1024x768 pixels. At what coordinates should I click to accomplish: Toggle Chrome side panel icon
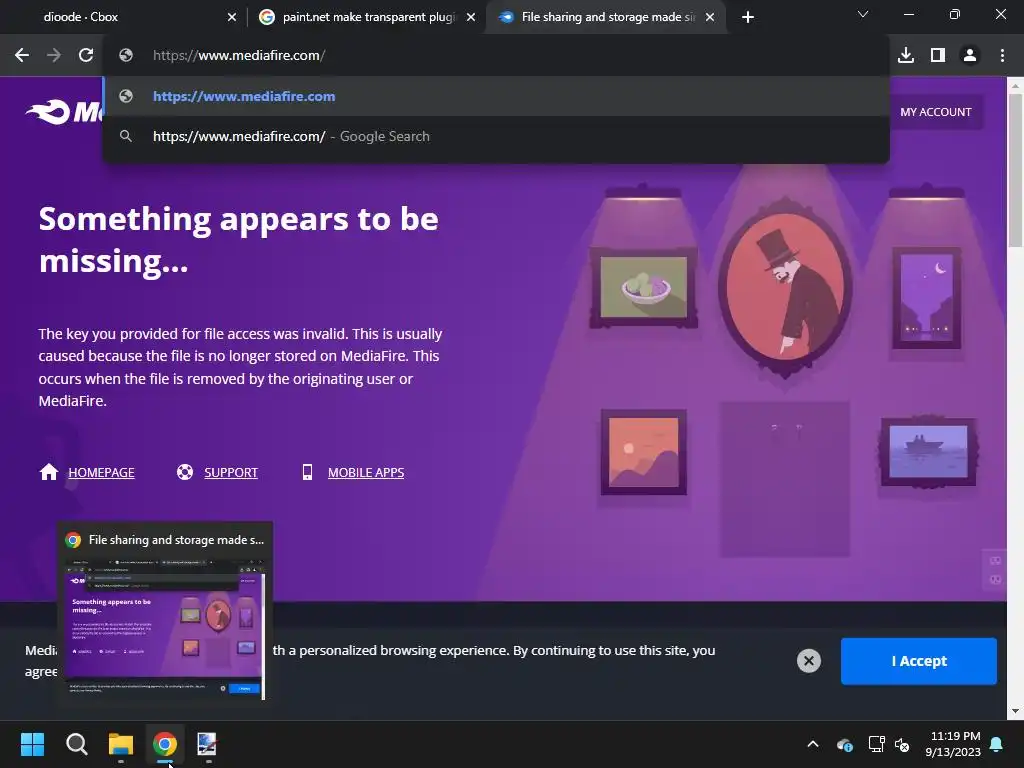click(x=938, y=56)
